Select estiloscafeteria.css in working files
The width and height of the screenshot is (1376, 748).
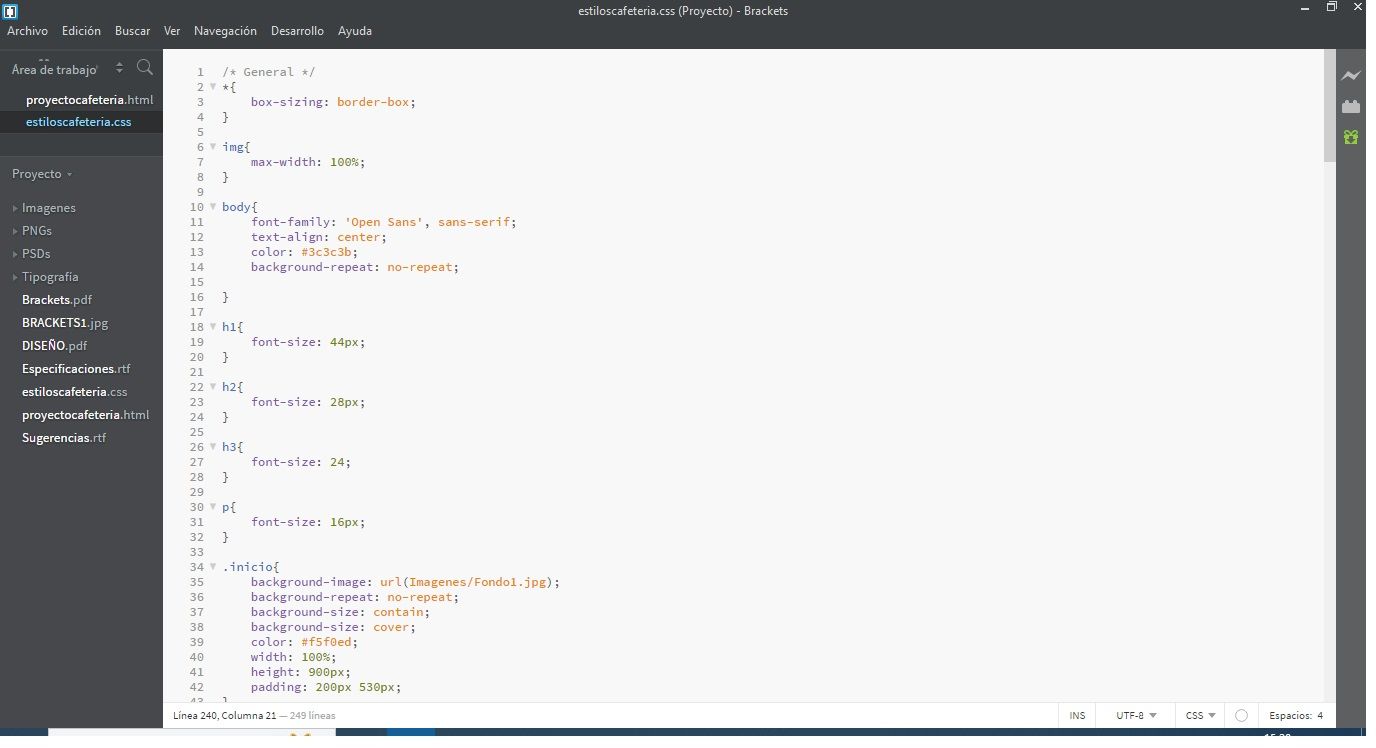point(79,122)
